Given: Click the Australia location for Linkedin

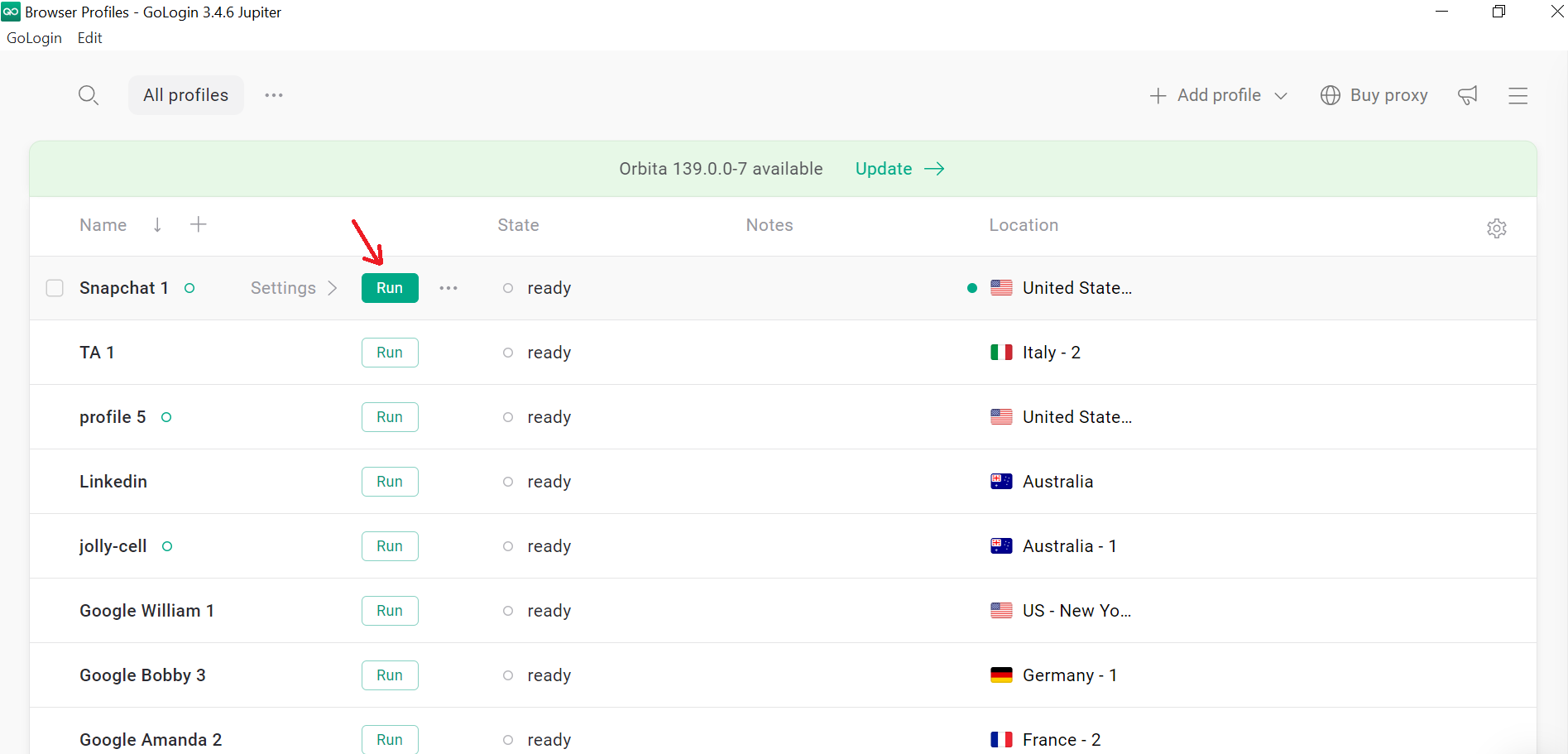Looking at the screenshot, I should coord(1057,482).
